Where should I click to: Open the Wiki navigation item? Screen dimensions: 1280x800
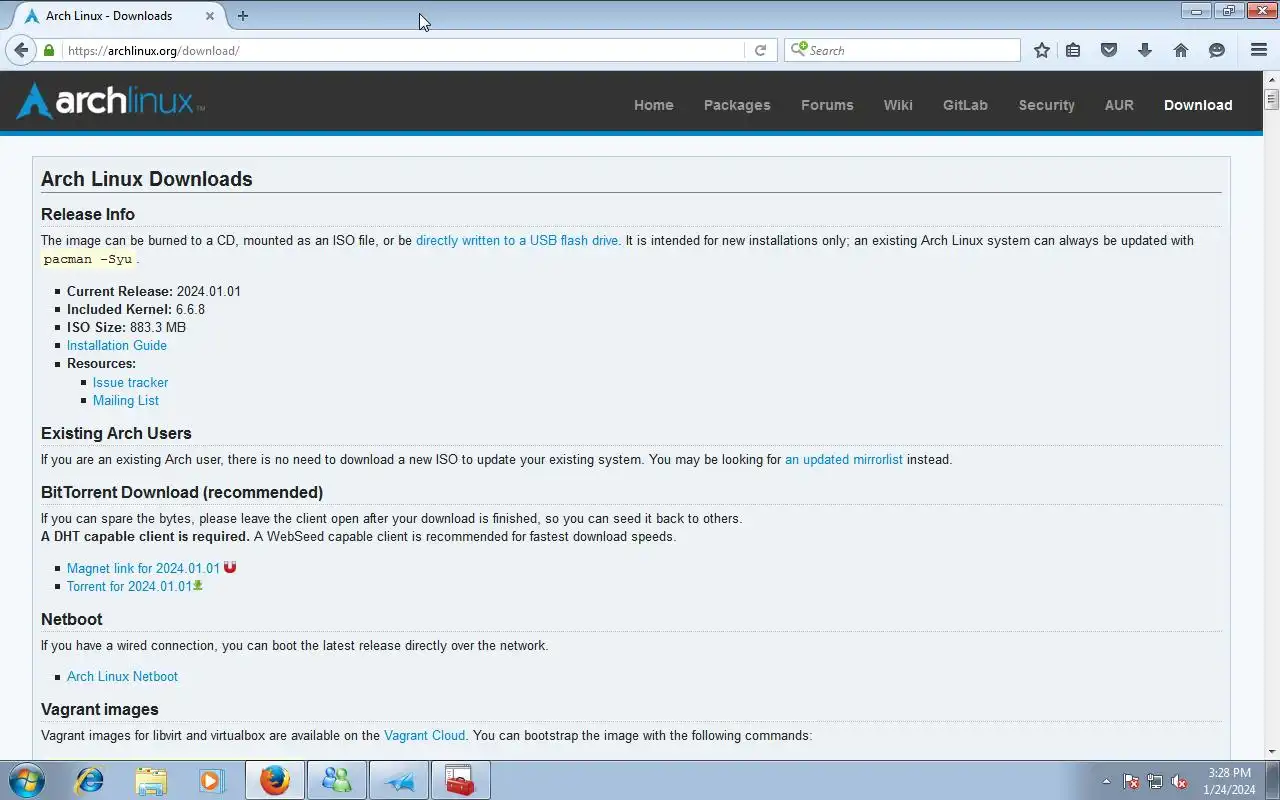[898, 105]
